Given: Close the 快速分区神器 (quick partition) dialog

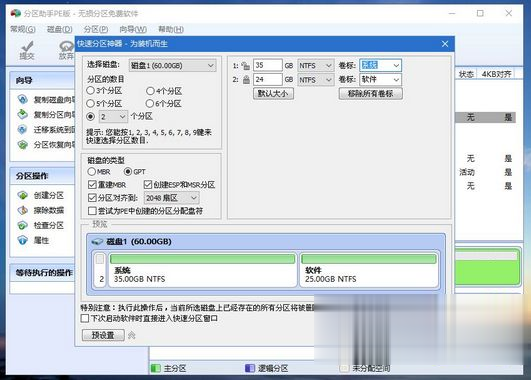Looking at the screenshot, I should point(445,44).
